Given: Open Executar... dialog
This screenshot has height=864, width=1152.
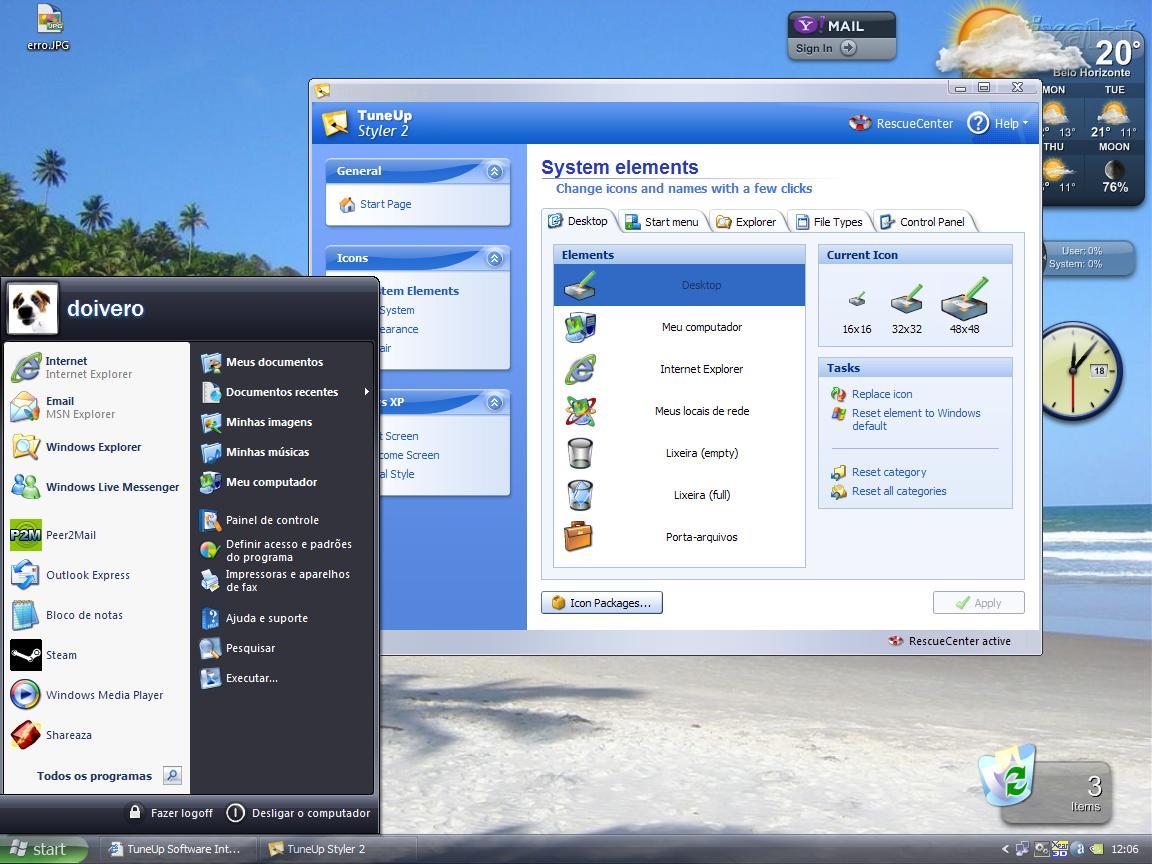Looking at the screenshot, I should [284, 679].
